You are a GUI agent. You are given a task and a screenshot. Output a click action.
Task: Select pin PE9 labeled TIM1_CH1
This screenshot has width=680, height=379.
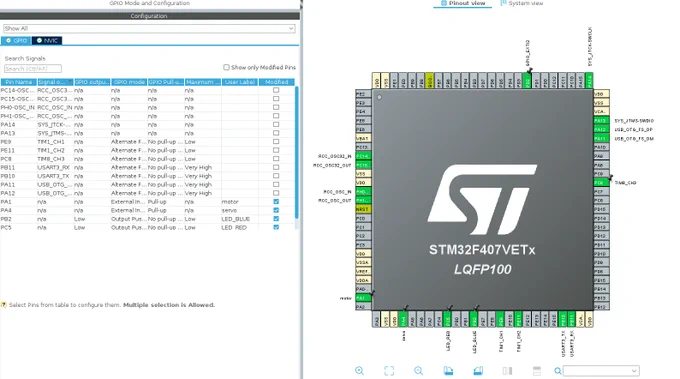pyautogui.click(x=500, y=320)
